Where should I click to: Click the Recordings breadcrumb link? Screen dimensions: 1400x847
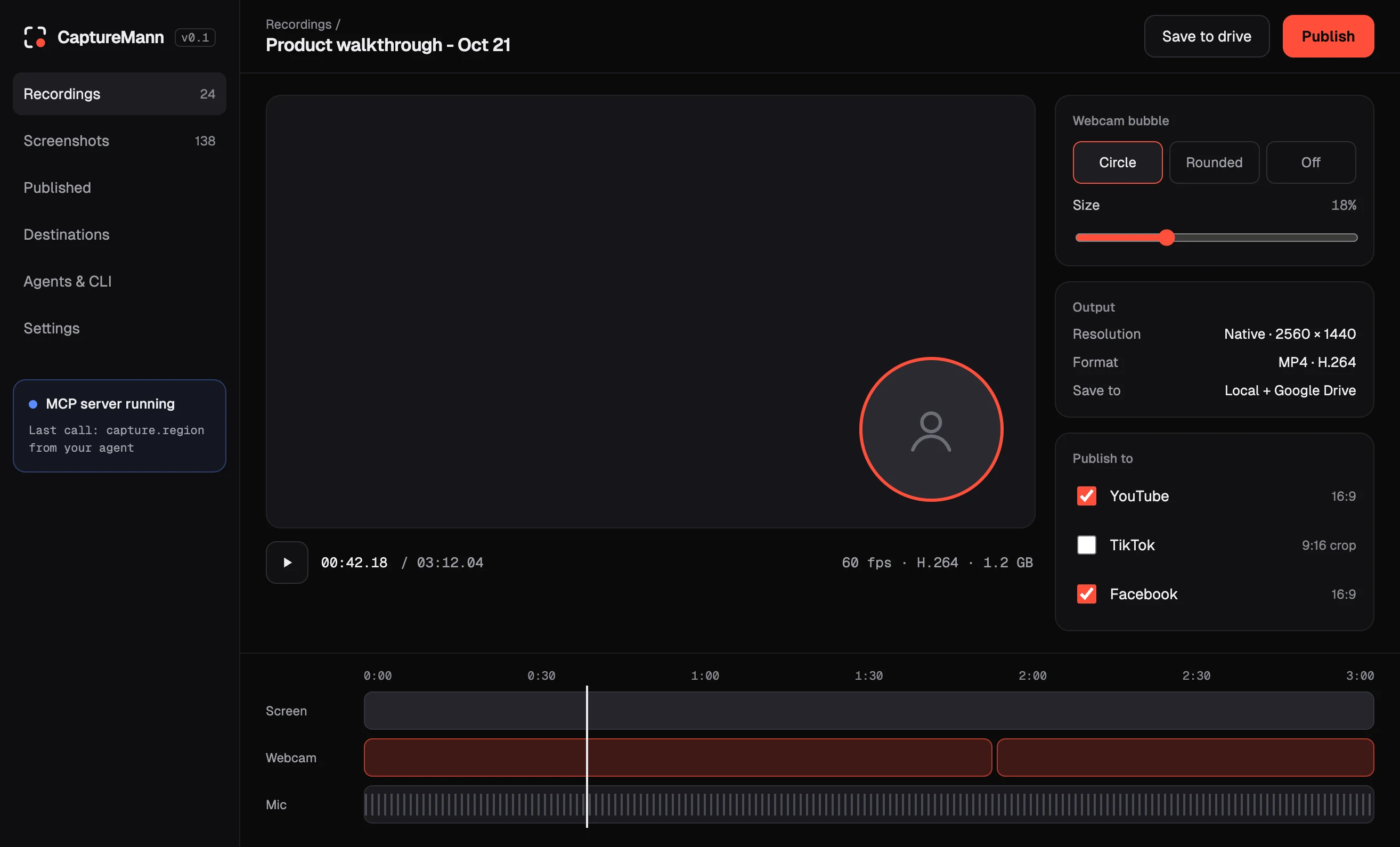pos(298,24)
